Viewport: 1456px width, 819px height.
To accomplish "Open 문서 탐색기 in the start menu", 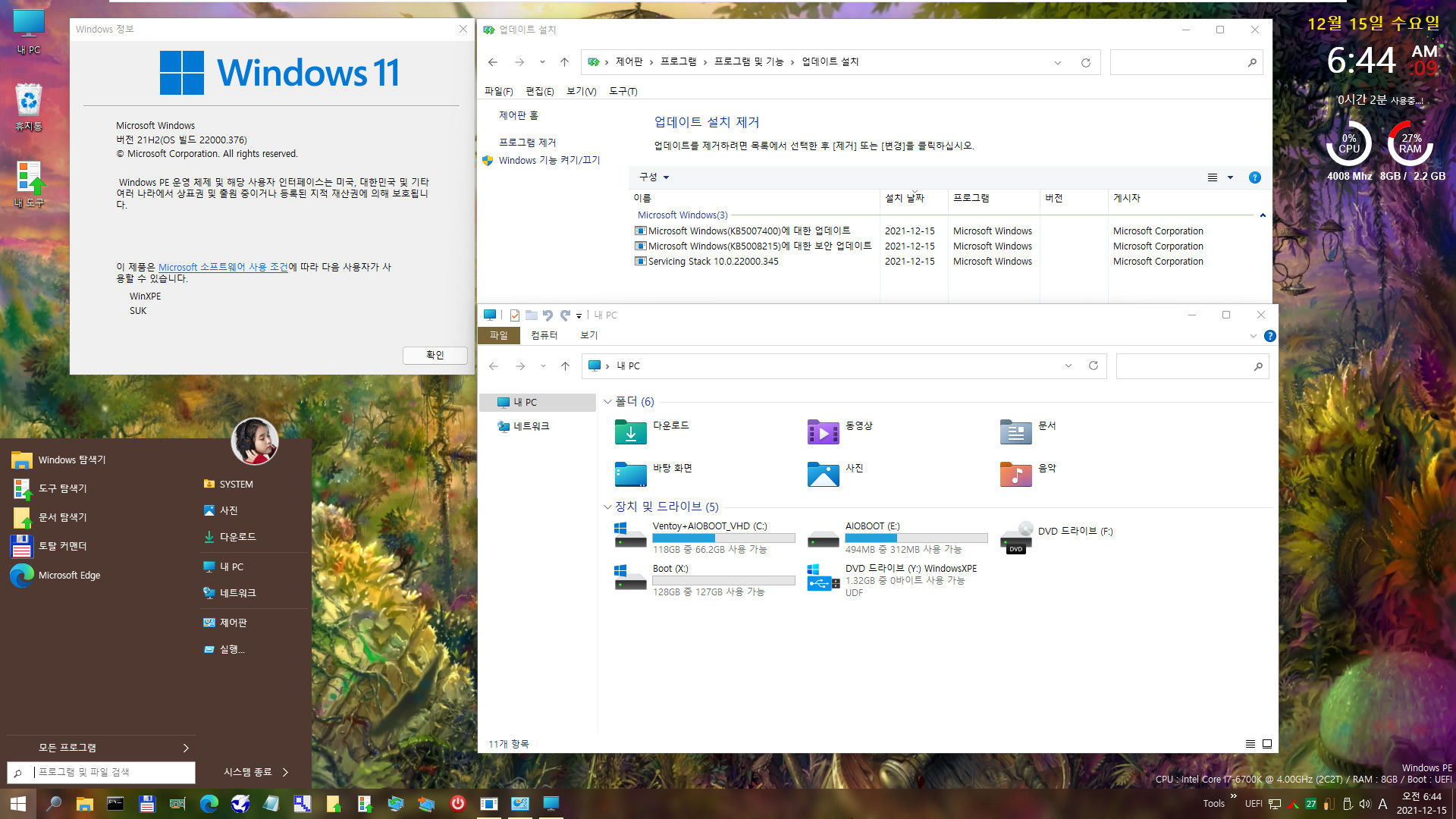I will point(50,517).
